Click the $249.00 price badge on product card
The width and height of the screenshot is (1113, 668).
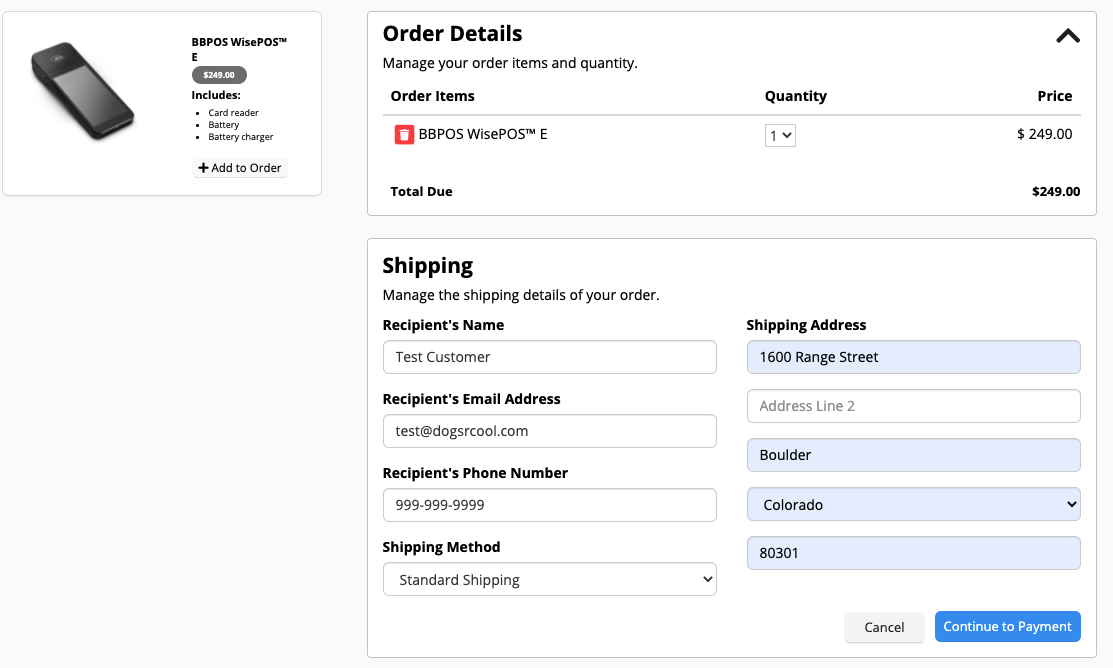pos(219,75)
